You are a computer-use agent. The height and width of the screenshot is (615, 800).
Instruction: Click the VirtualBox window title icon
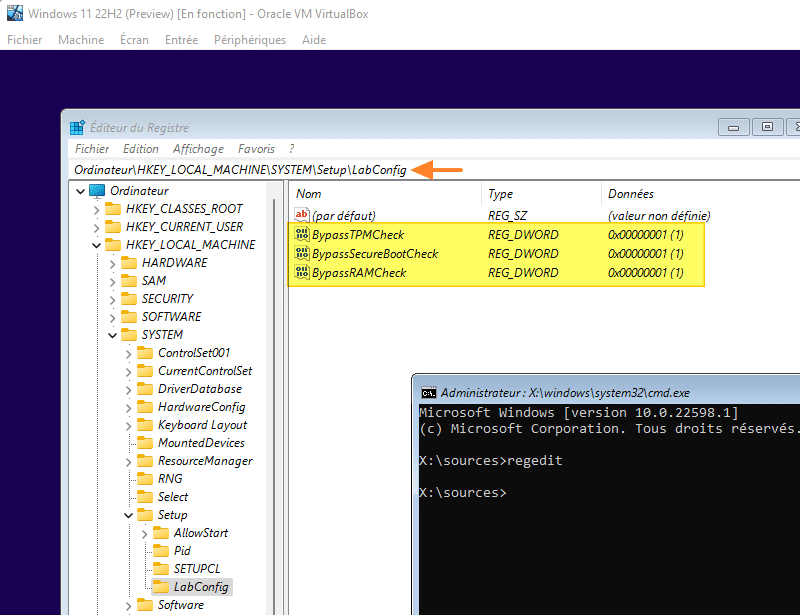tap(15, 14)
